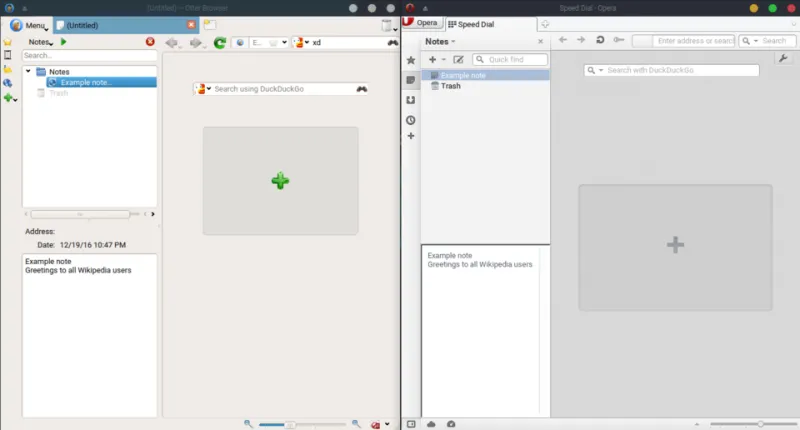The width and height of the screenshot is (800, 430).
Task: Open Bookmarks star panel in Opera sidebar
Action: click(x=411, y=60)
